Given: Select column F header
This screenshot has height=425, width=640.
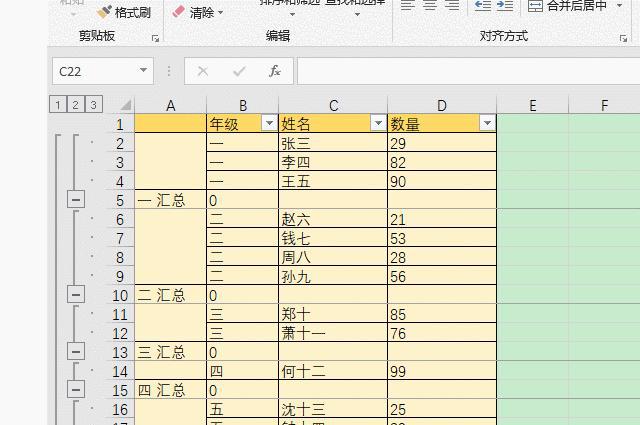Looking at the screenshot, I should coord(604,105).
